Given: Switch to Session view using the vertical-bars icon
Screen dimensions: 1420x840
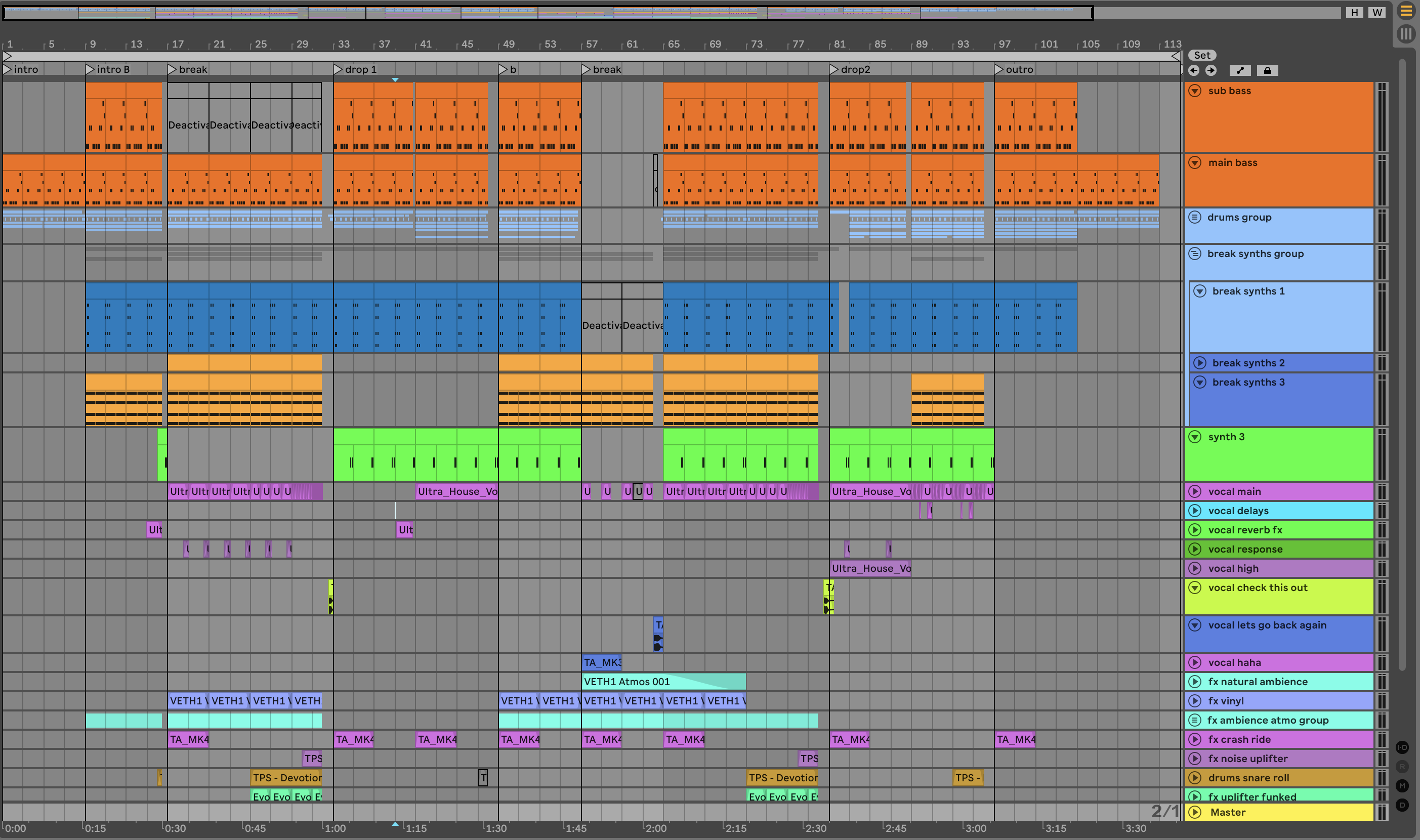Looking at the screenshot, I should (1406, 33).
